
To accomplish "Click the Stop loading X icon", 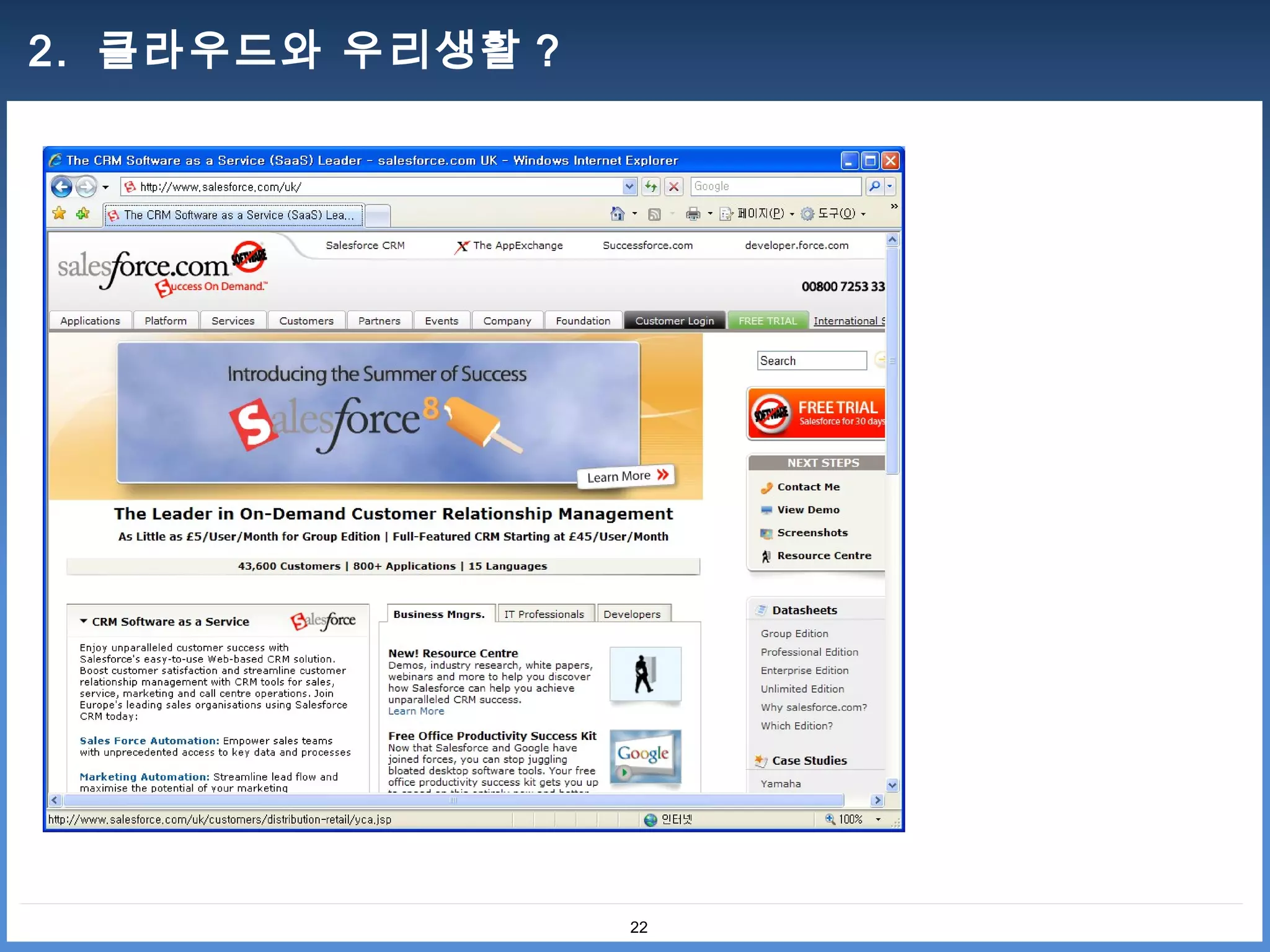I will point(674,187).
